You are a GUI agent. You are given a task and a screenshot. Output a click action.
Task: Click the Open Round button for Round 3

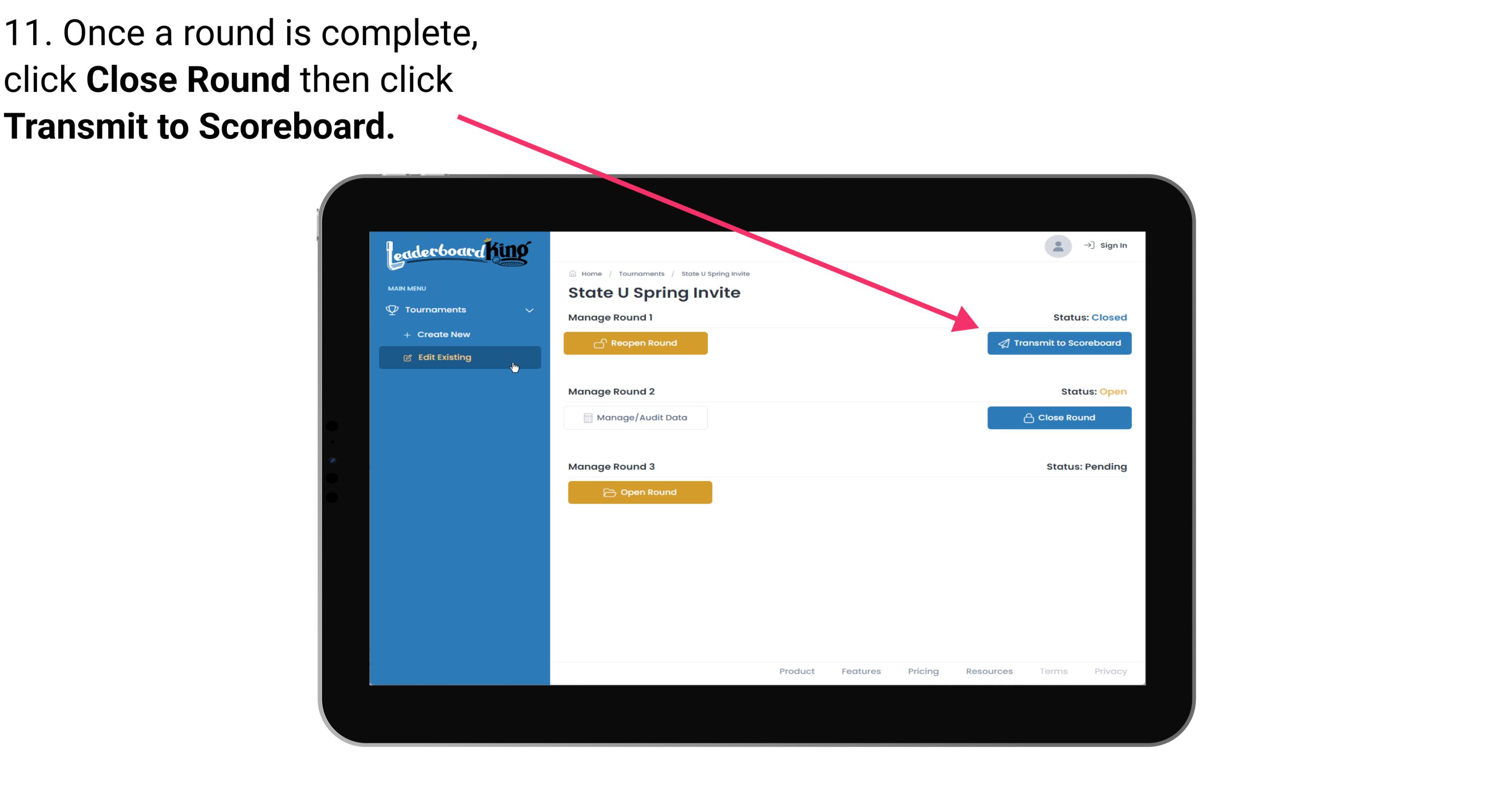click(640, 491)
